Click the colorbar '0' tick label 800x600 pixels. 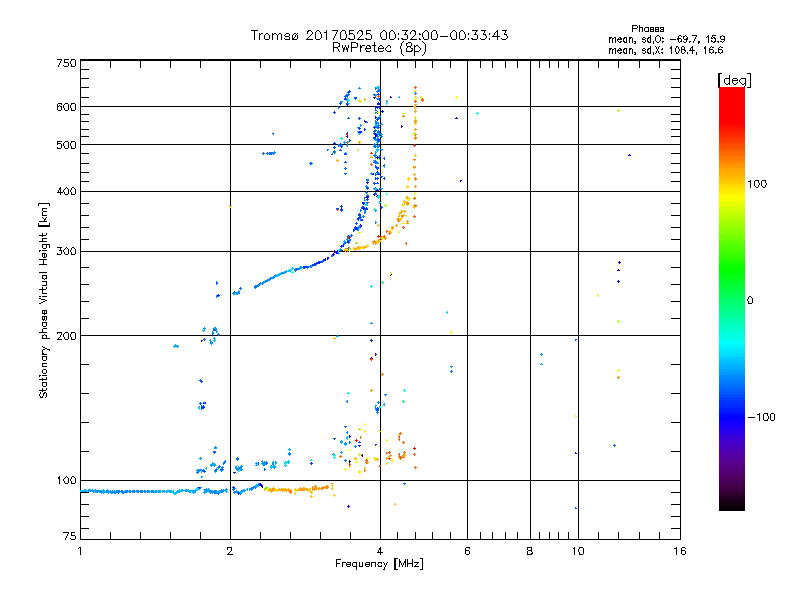(750, 301)
